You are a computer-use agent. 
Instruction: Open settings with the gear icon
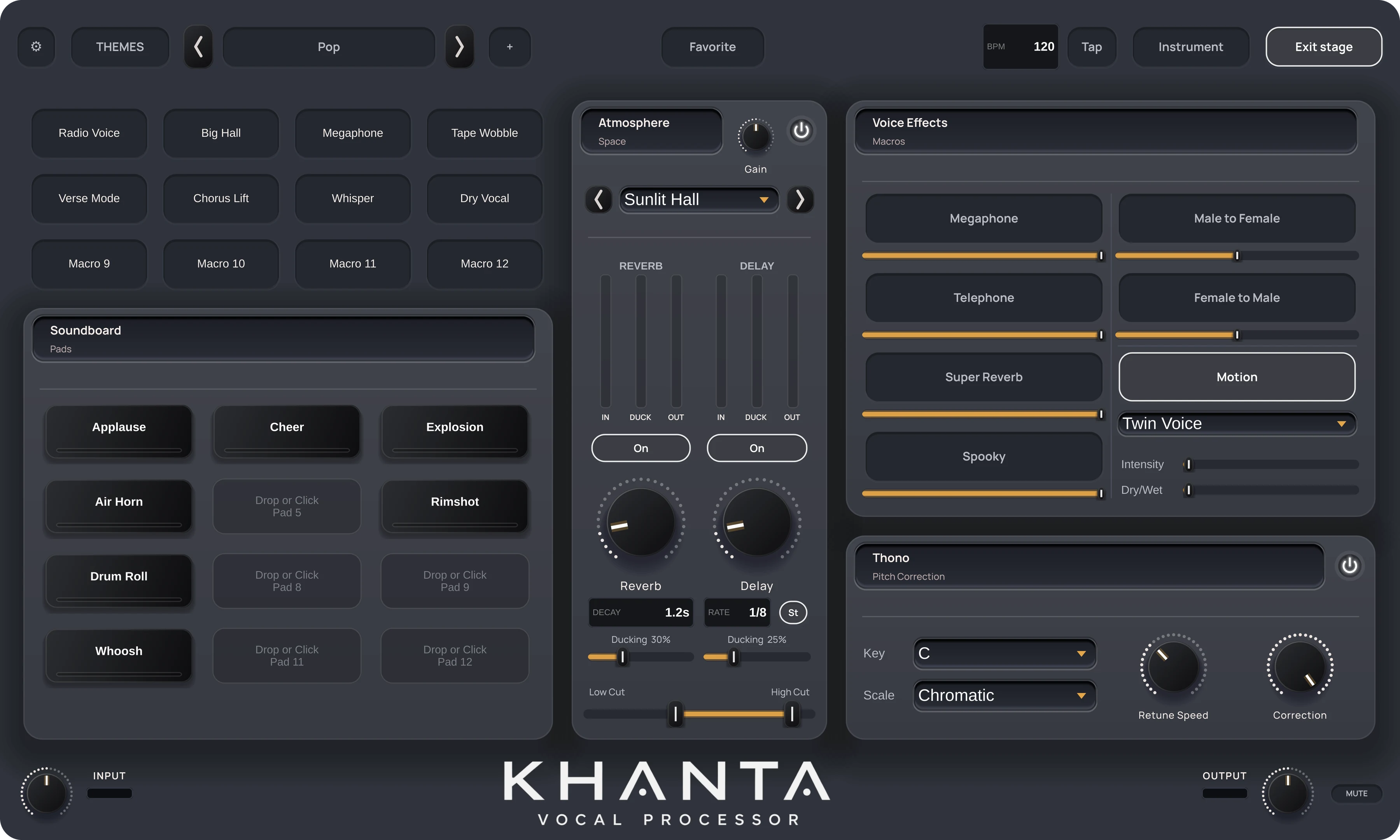[x=36, y=46]
